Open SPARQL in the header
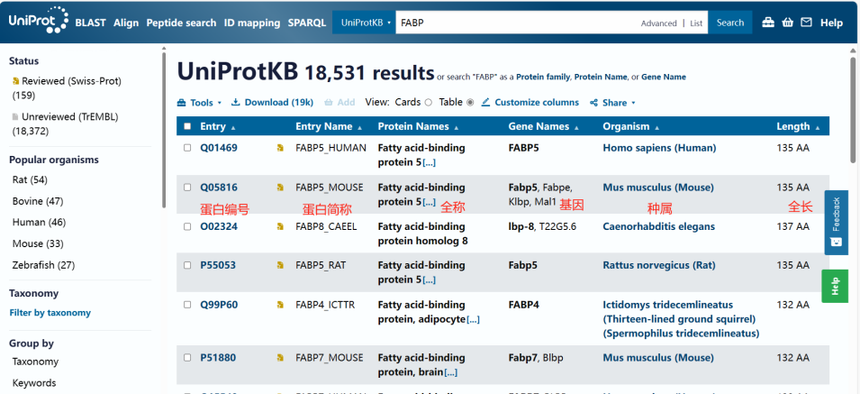 pos(307,23)
